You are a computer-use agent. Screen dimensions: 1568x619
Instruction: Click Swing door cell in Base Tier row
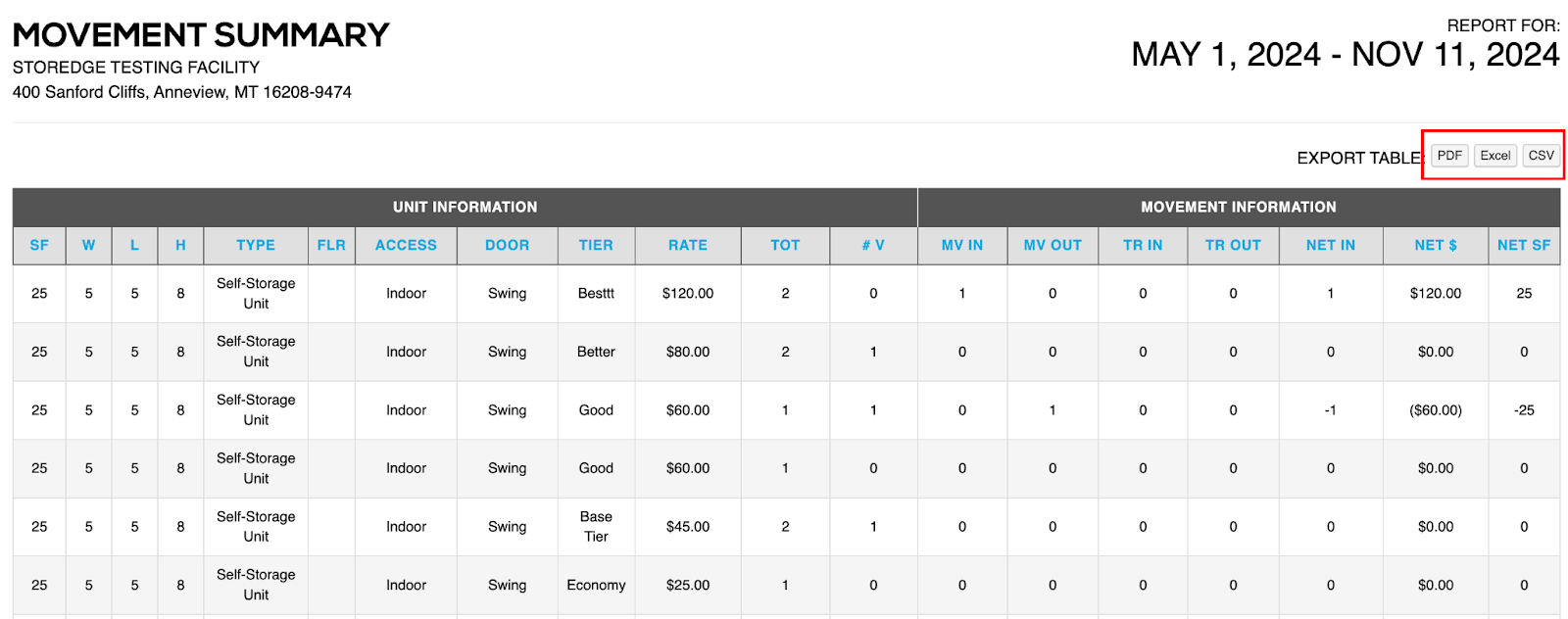[x=507, y=527]
